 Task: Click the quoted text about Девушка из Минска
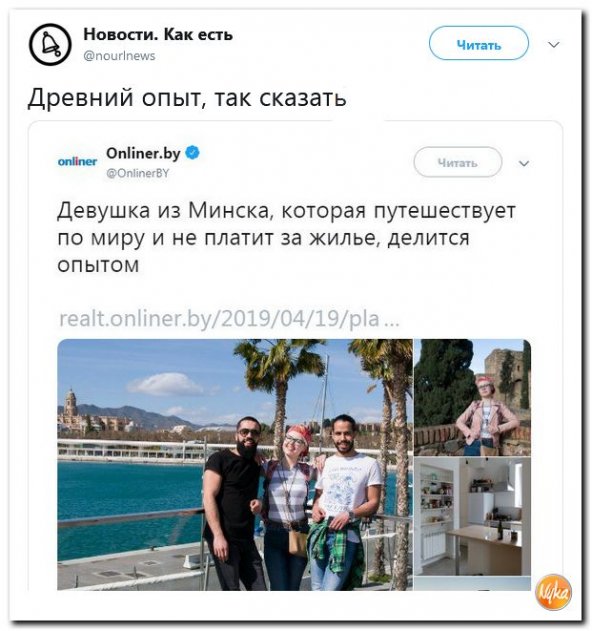(x=286, y=237)
